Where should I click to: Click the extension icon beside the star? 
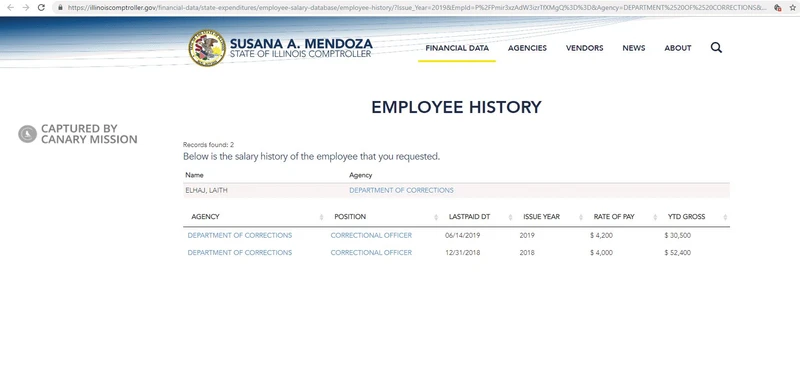click(778, 8)
